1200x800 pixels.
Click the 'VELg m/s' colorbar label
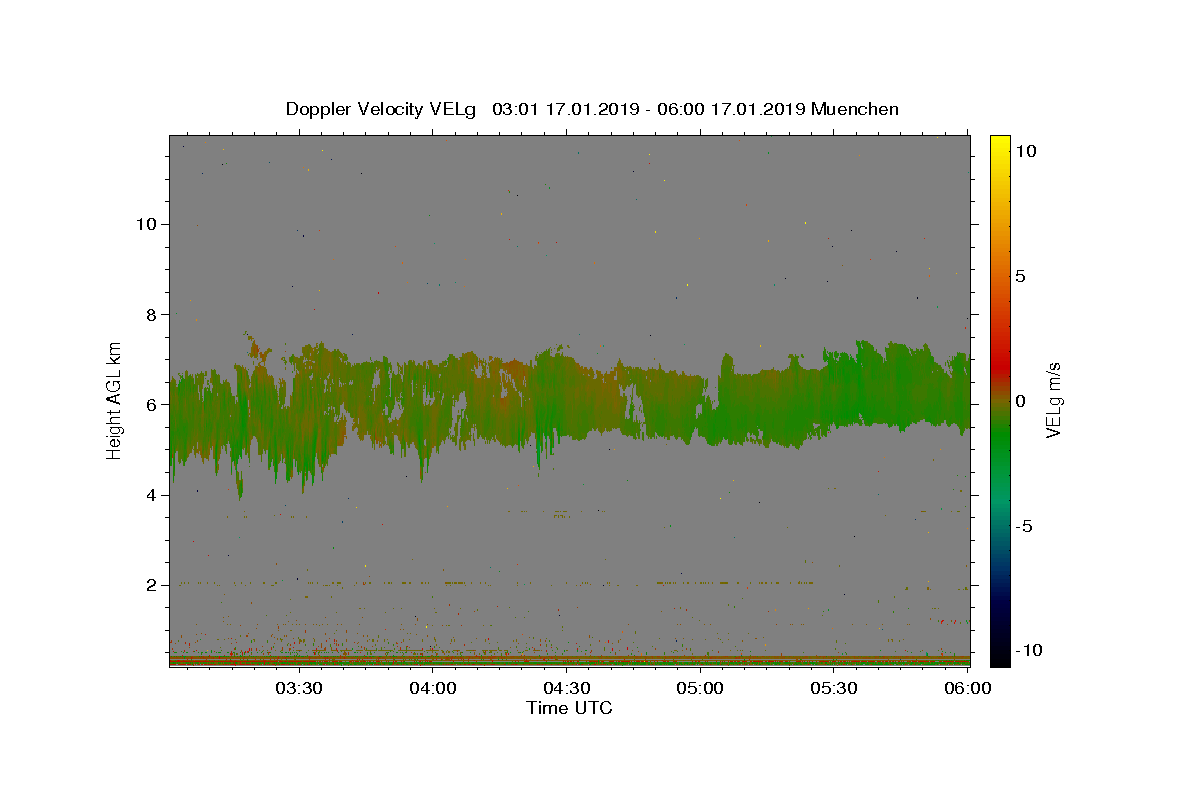click(1053, 400)
